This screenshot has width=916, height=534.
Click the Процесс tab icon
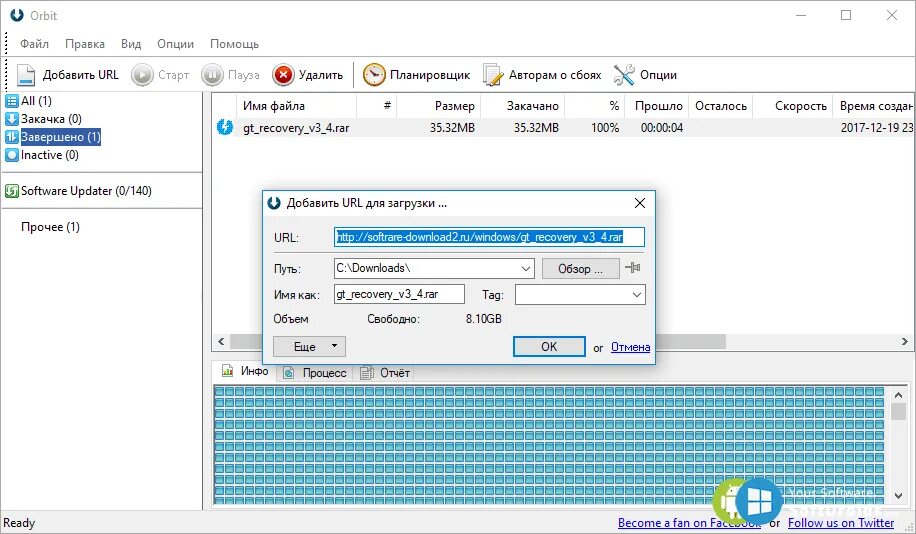(288, 372)
